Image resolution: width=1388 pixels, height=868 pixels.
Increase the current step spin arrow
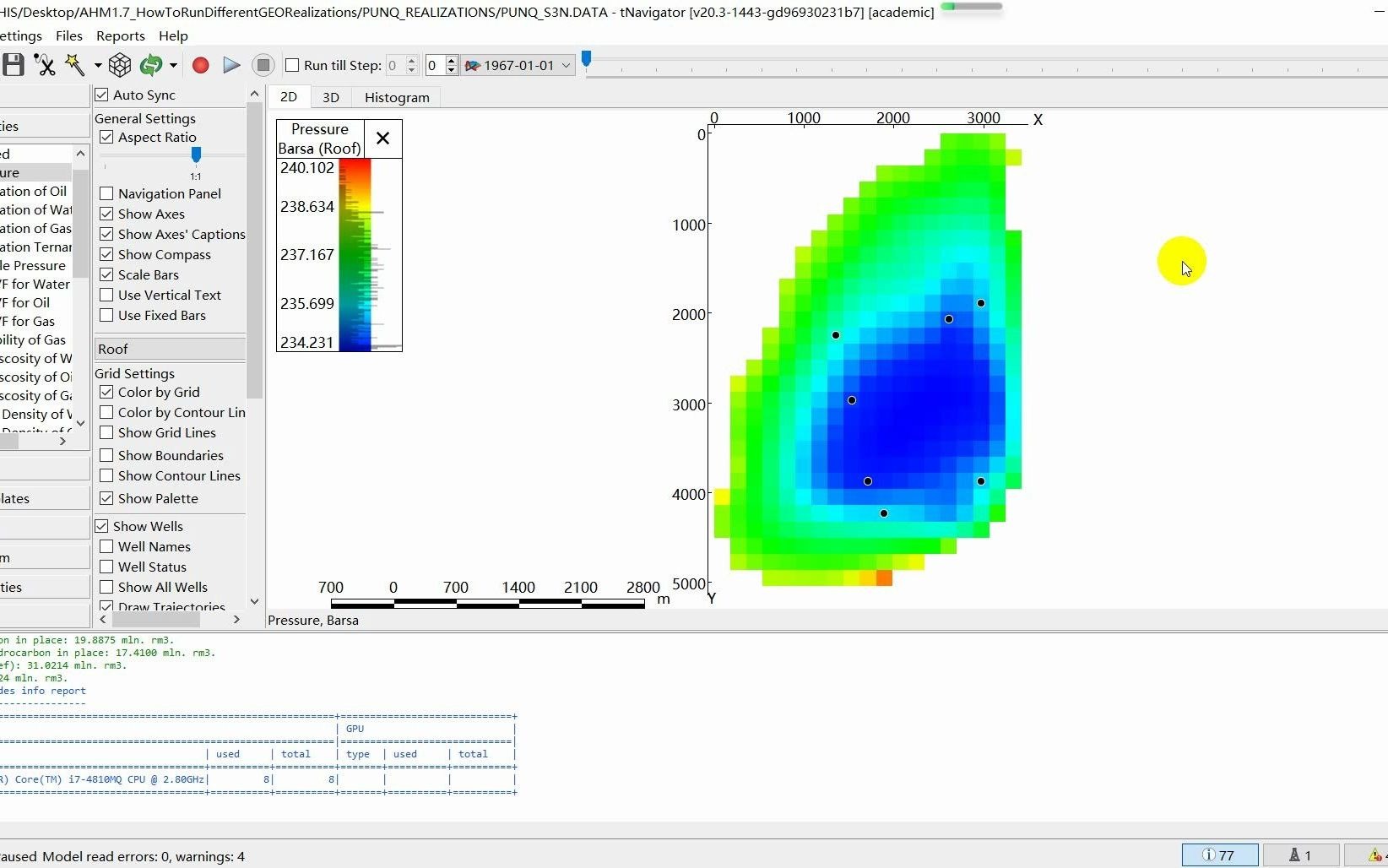(x=451, y=60)
